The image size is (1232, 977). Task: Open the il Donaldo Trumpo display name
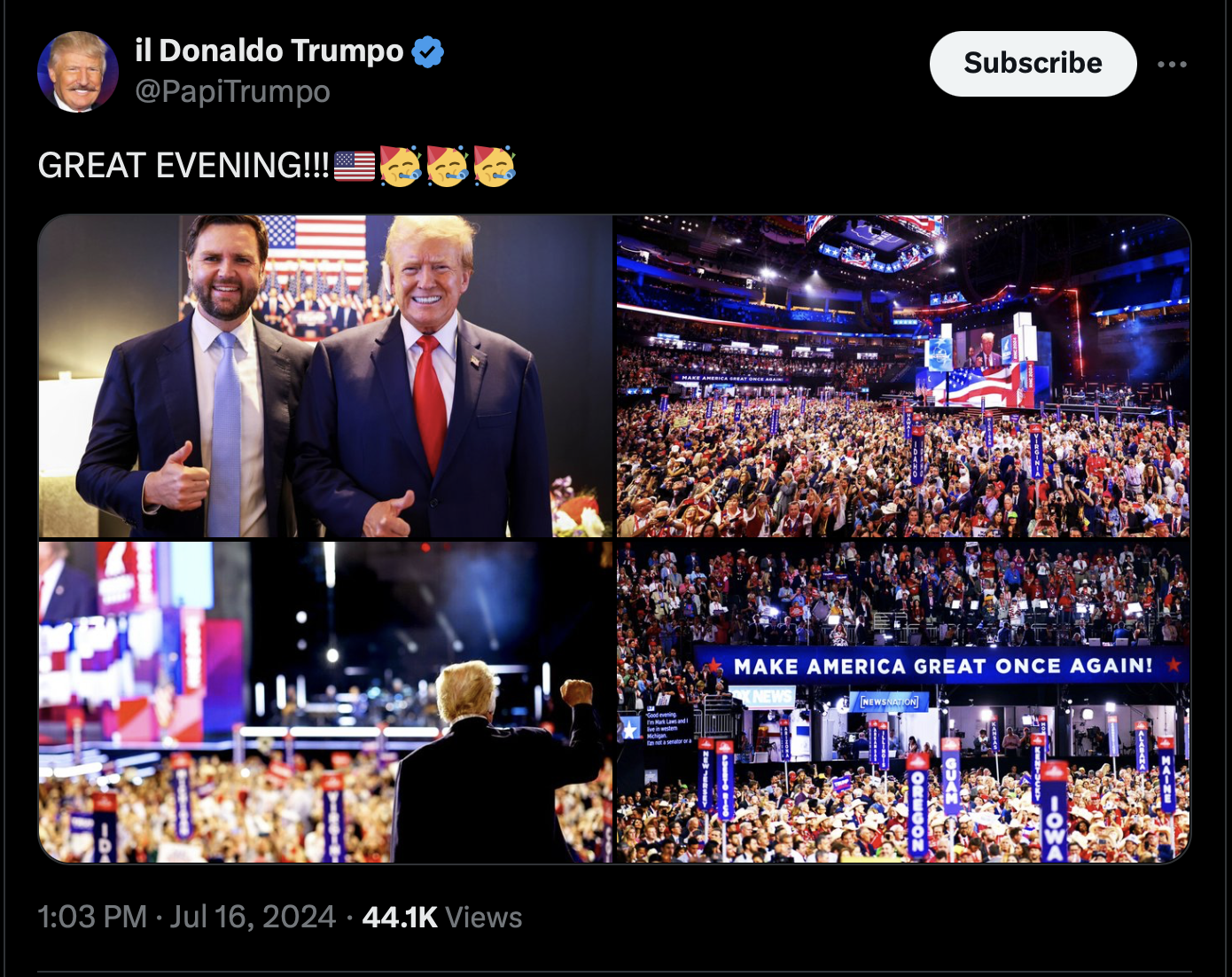coord(269,51)
